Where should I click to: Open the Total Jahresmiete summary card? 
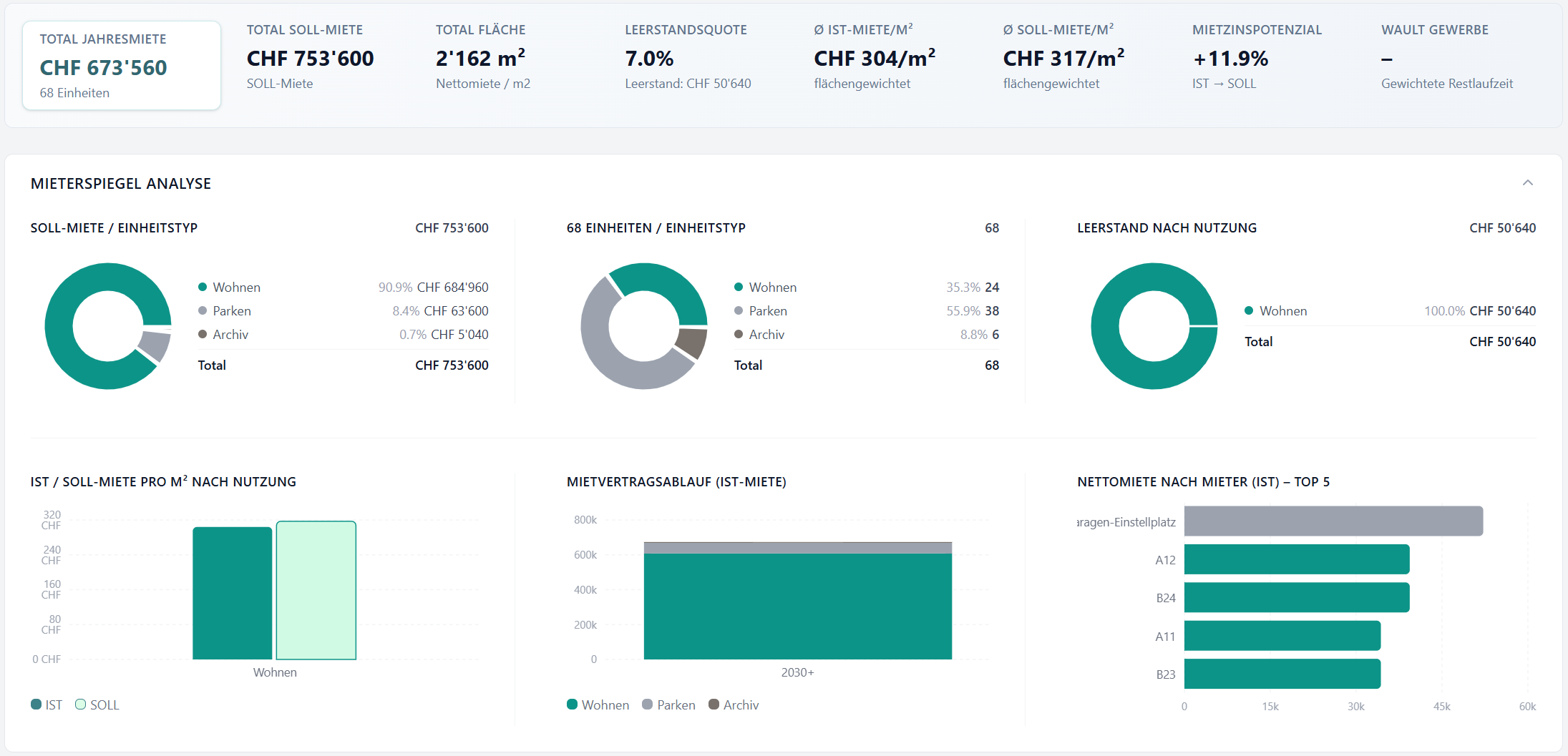point(122,65)
